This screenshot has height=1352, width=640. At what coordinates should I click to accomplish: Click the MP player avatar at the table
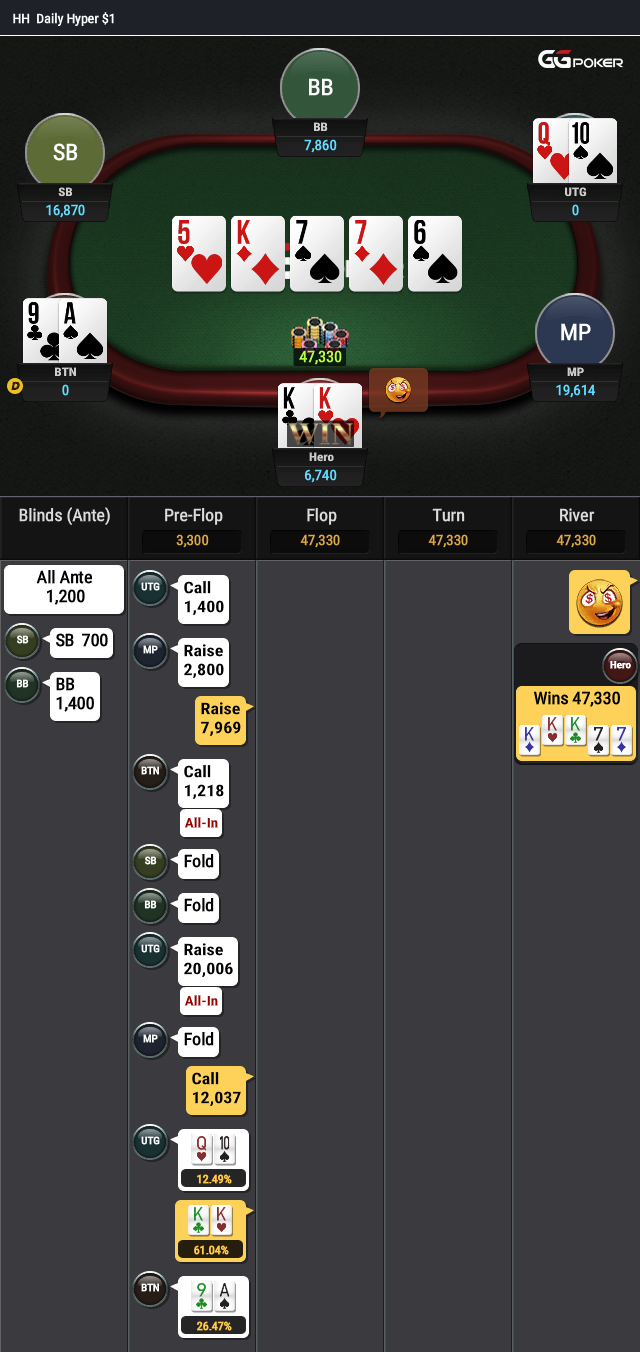[575, 333]
